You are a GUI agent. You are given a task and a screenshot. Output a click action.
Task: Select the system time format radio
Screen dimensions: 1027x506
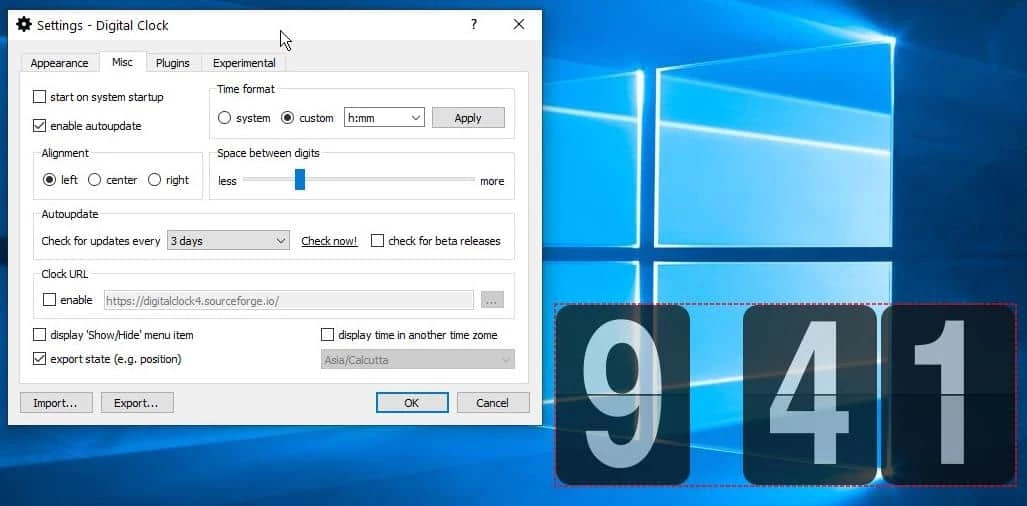coord(225,118)
